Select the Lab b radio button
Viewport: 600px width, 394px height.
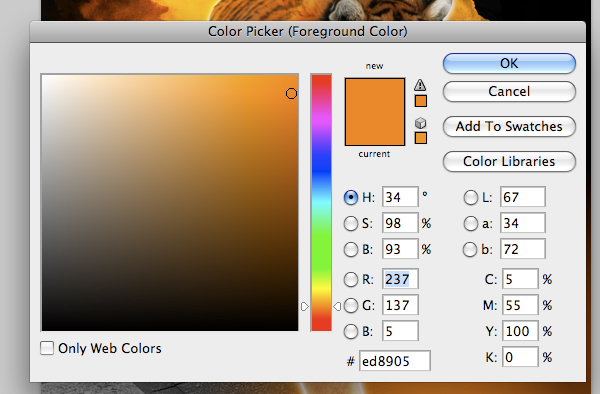coord(470,249)
